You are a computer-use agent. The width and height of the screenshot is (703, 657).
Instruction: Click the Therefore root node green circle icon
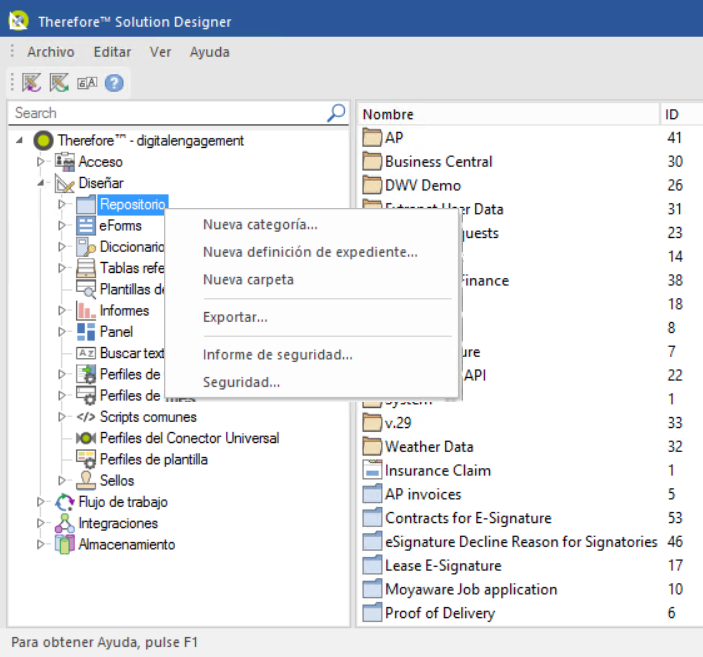(43, 140)
